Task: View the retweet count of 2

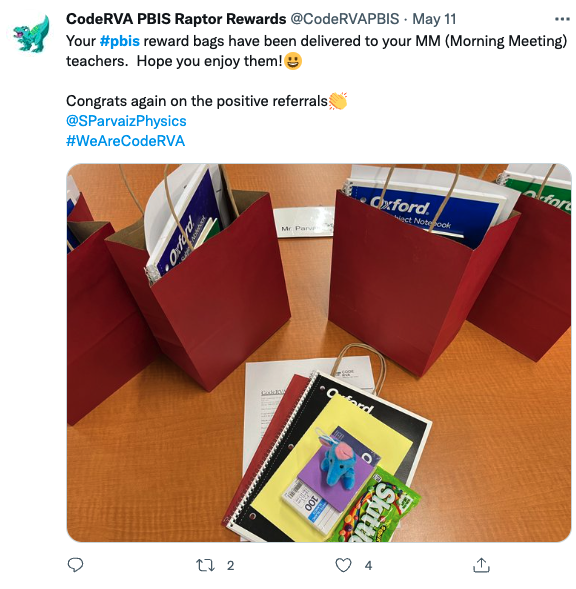Action: pyautogui.click(x=230, y=565)
